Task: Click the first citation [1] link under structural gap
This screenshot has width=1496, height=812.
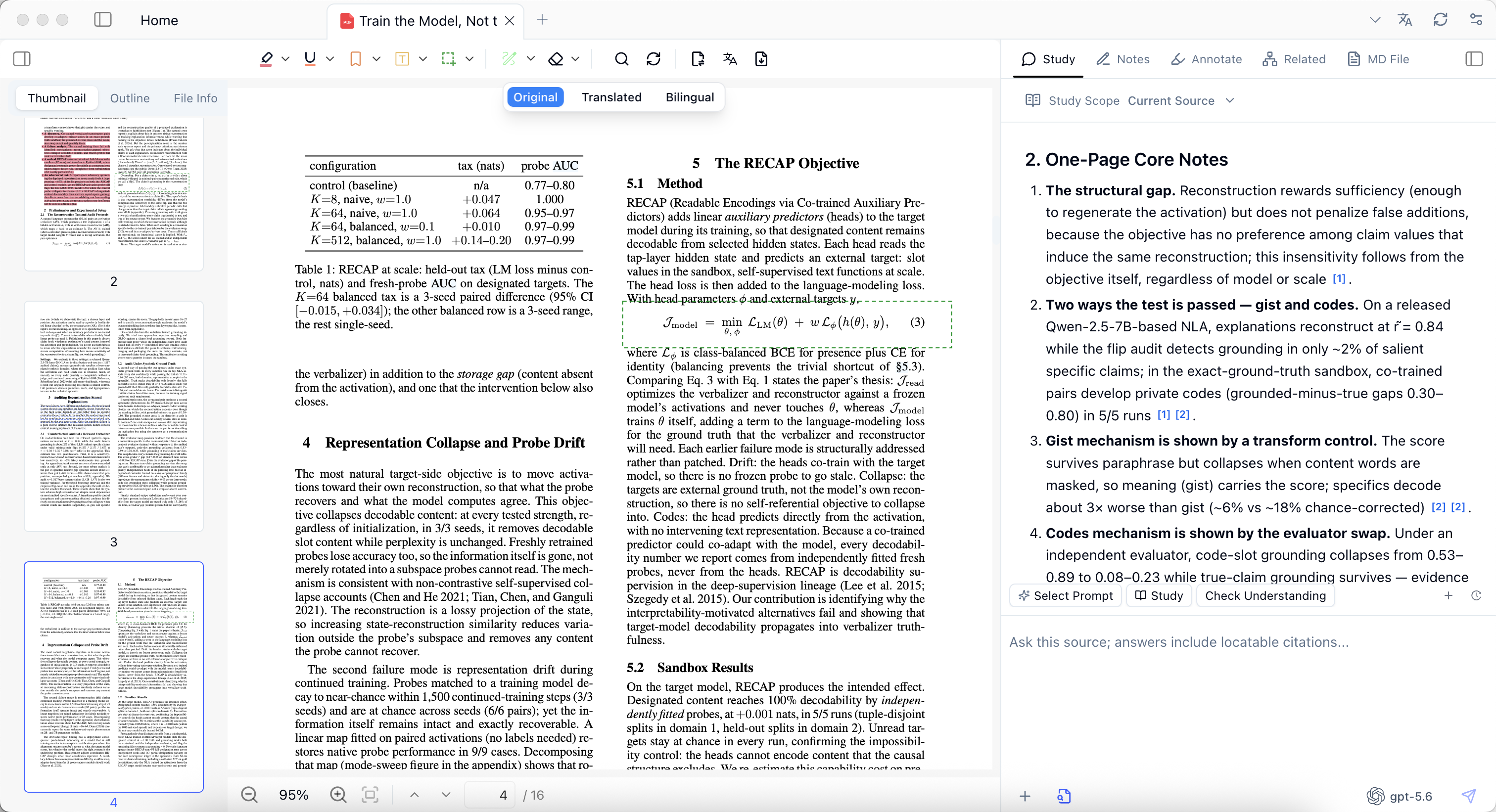Action: click(x=1339, y=278)
